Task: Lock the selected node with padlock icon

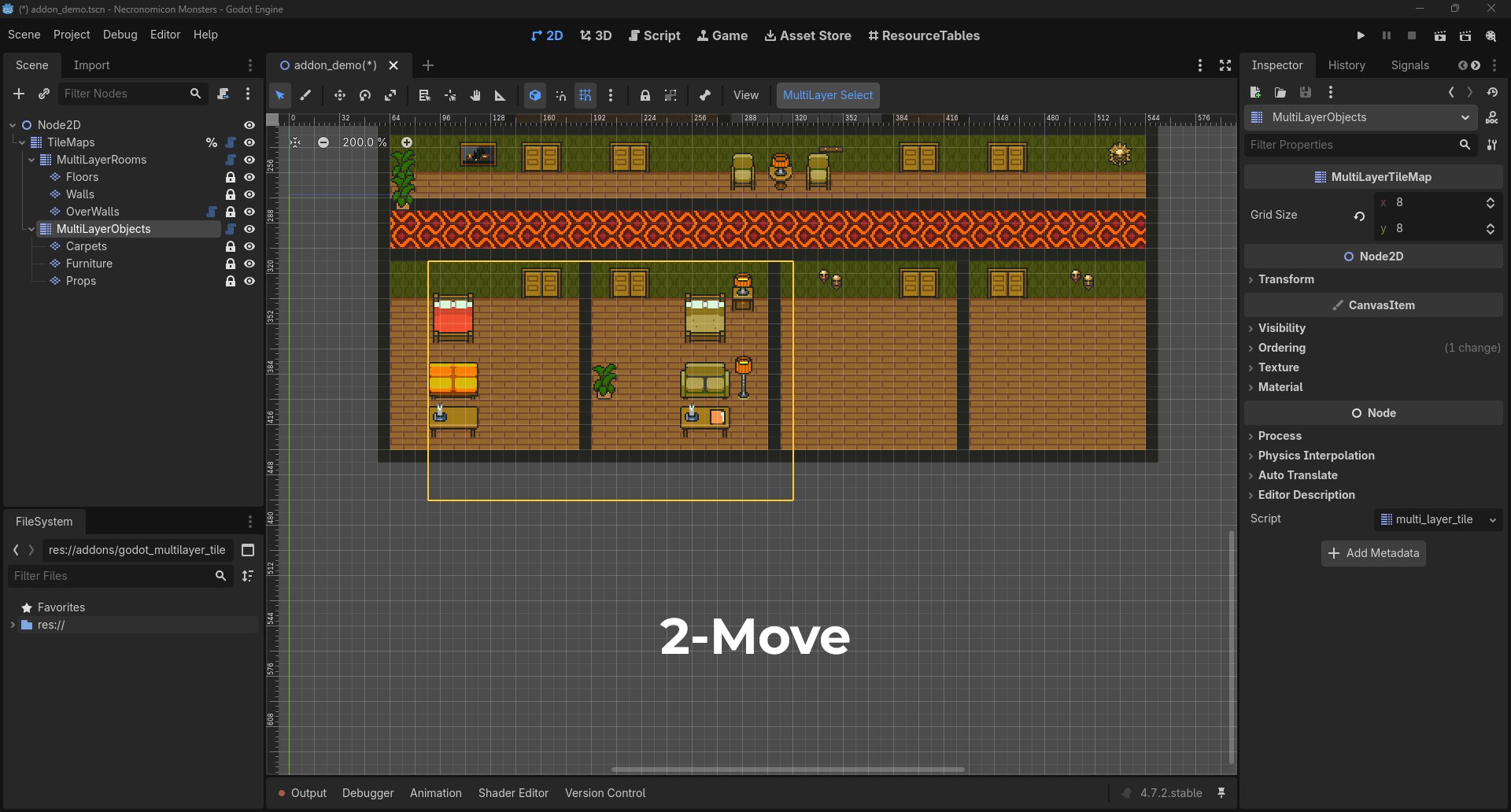Action: [645, 95]
